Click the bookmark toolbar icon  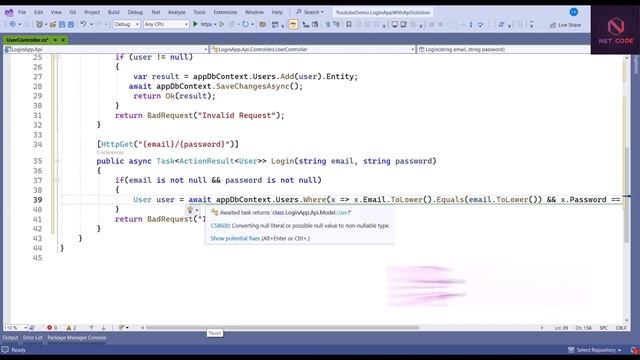click(x=349, y=24)
